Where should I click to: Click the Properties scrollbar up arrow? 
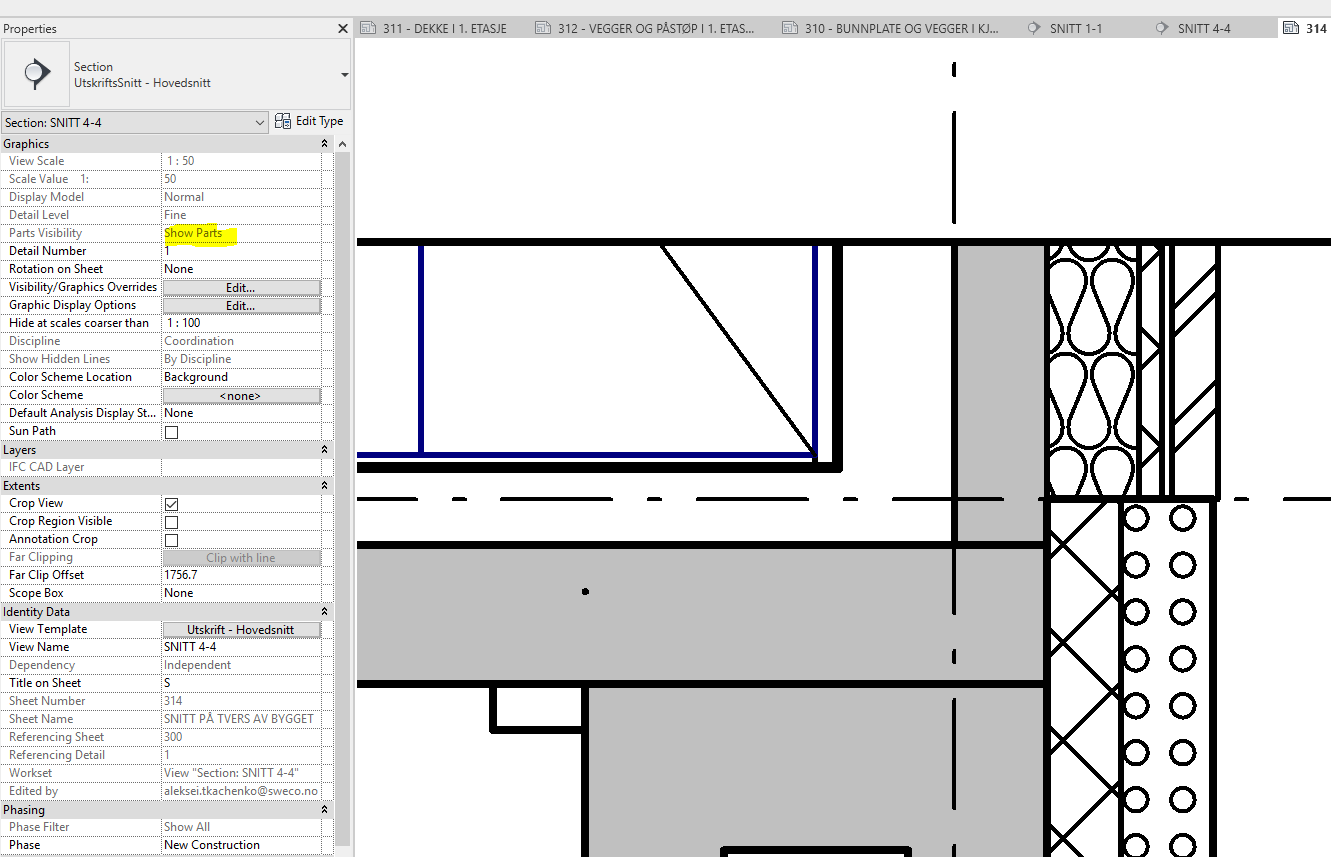coord(343,145)
